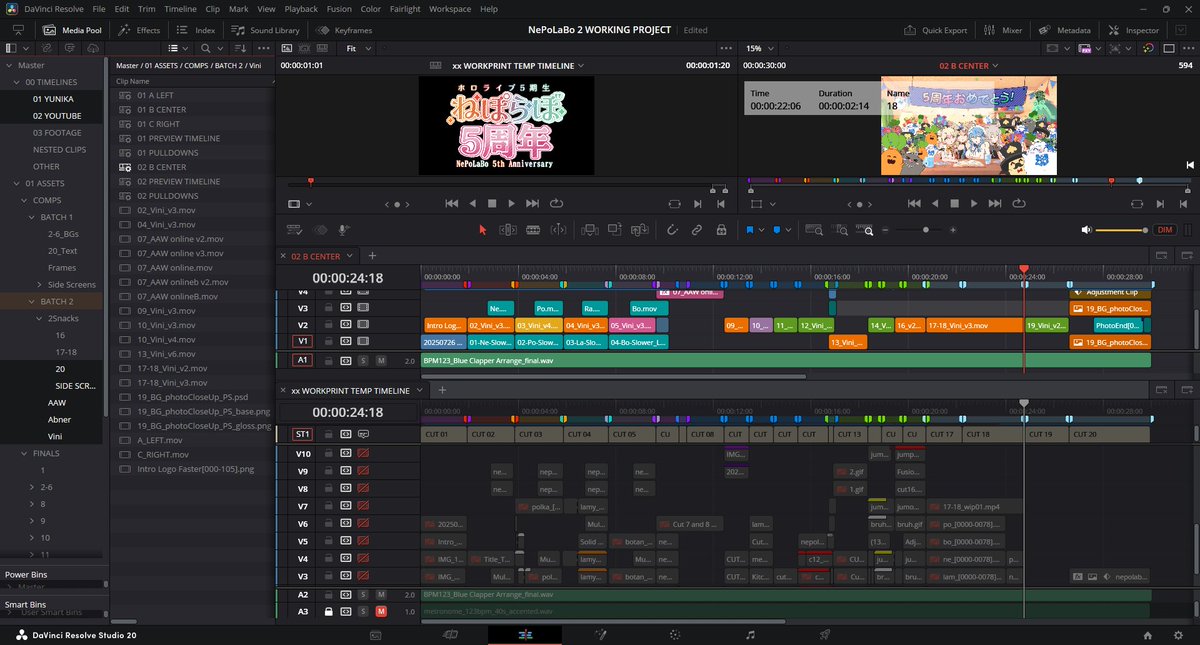Open Media Pool three-dot options menu
Screen dimensions: 1200x645
(x=262, y=48)
